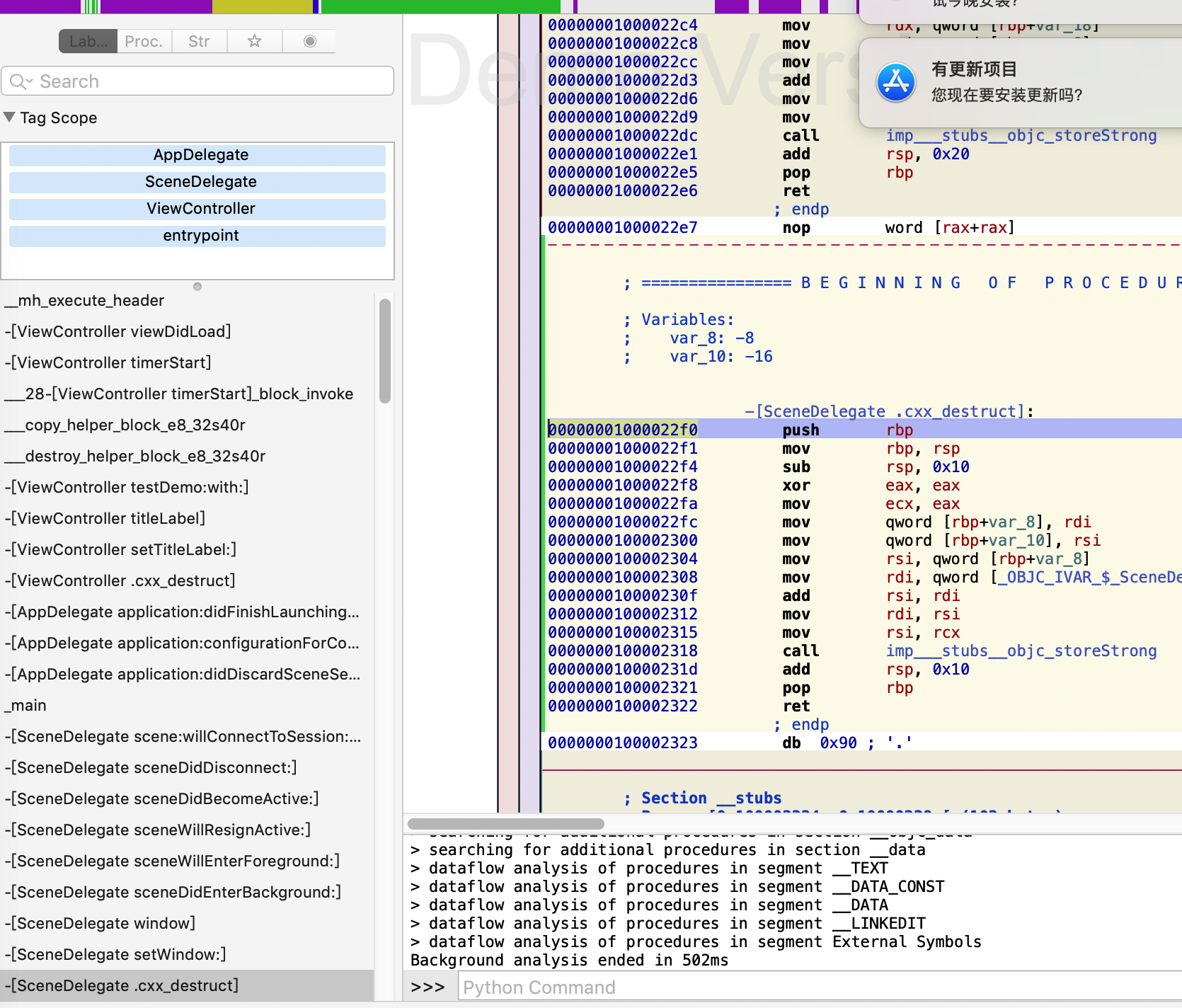The width and height of the screenshot is (1182, 1008).
Task: Select -[ViewController viewDidLoad] label
Action: coord(117,331)
